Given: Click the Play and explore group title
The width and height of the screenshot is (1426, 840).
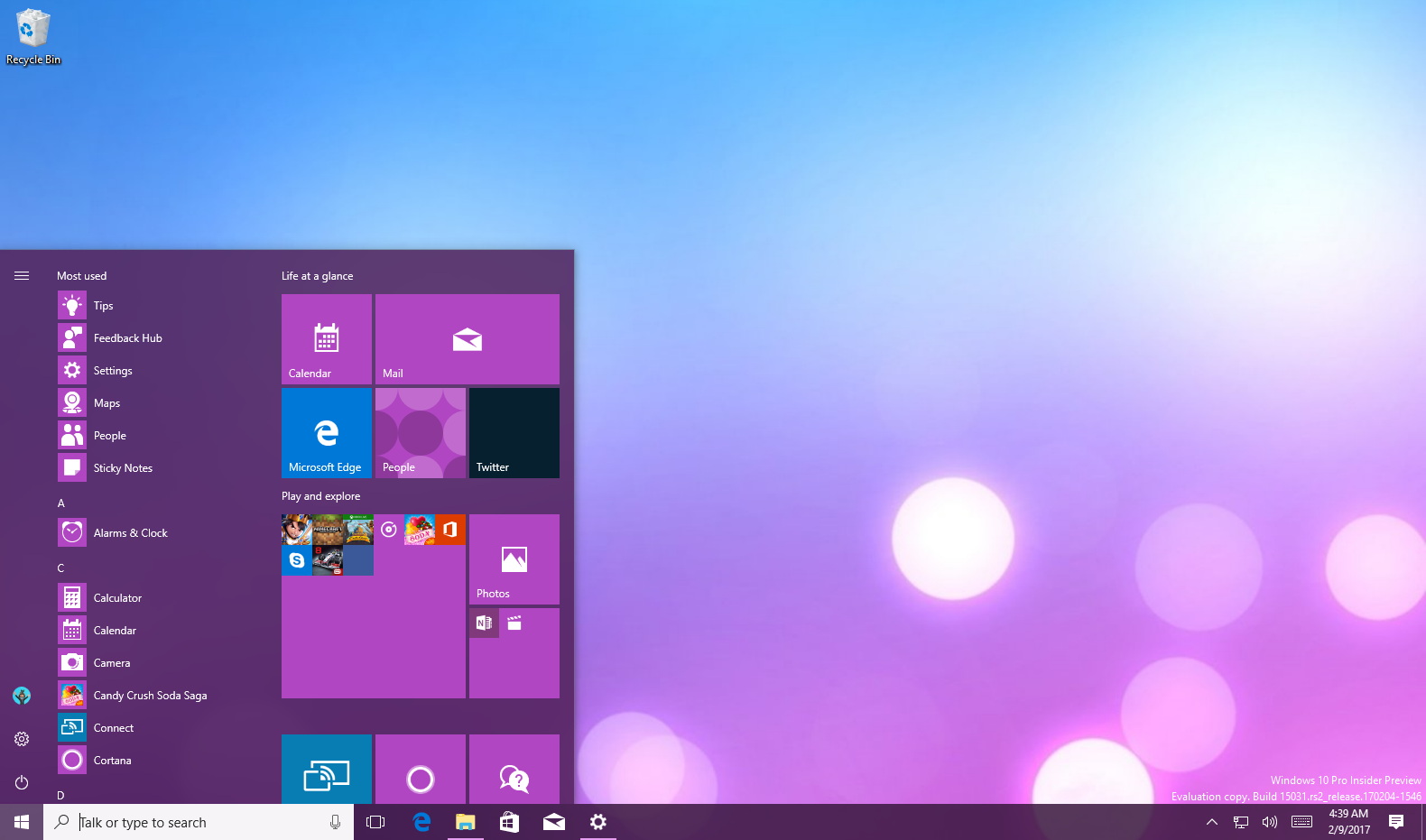Looking at the screenshot, I should [x=320, y=496].
